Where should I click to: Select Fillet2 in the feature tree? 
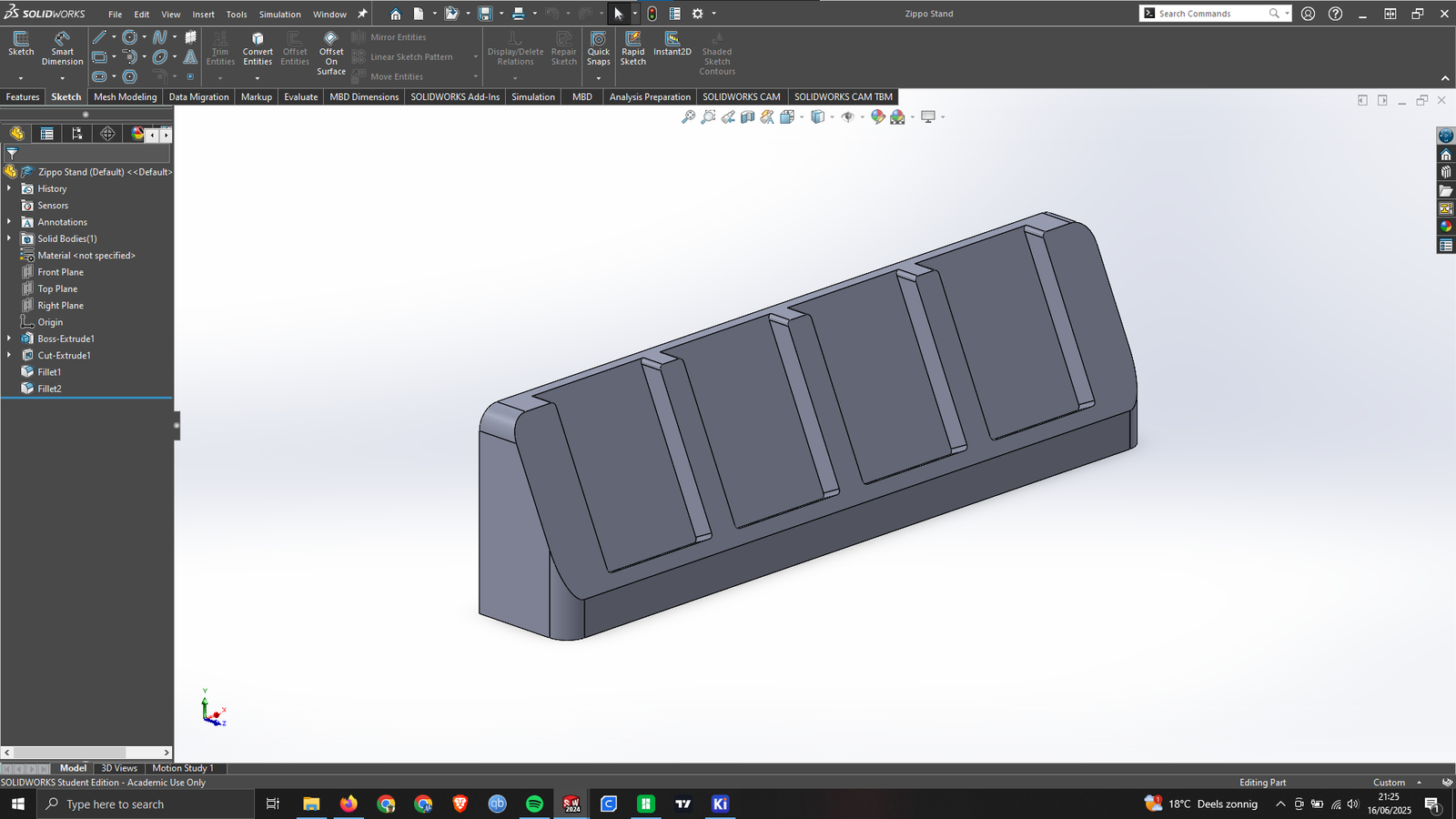tap(49, 389)
